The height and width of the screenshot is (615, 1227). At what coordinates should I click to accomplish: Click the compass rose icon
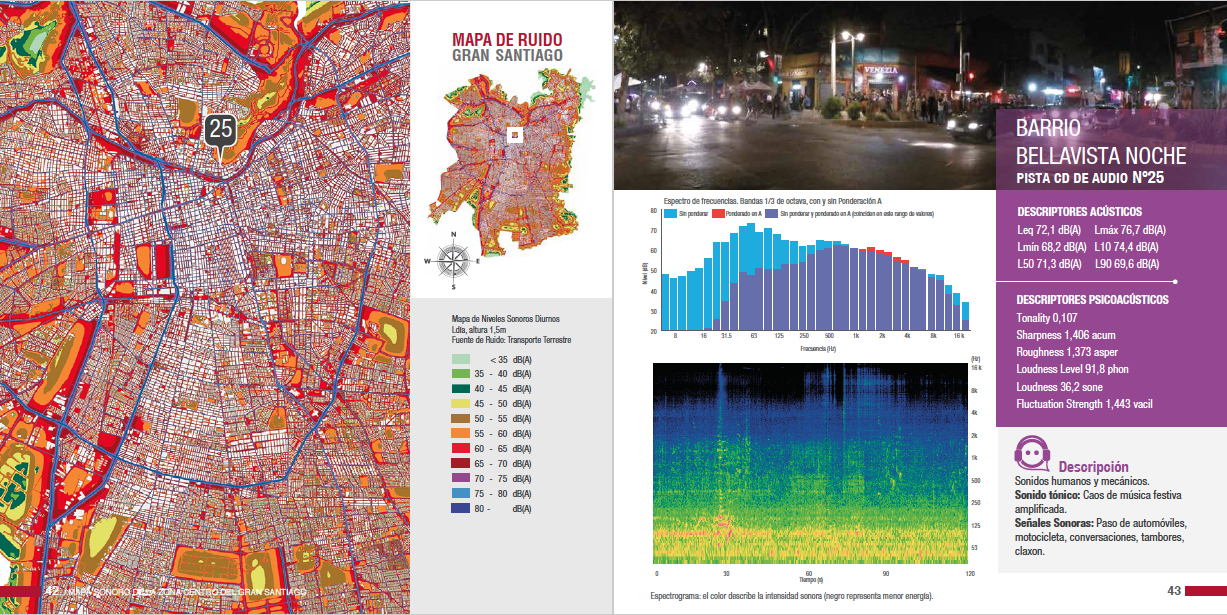pos(454,260)
